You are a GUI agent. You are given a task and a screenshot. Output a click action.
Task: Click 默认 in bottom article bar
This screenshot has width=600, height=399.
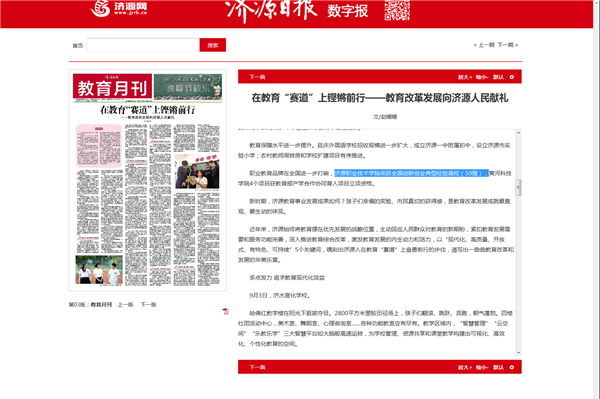point(498,368)
